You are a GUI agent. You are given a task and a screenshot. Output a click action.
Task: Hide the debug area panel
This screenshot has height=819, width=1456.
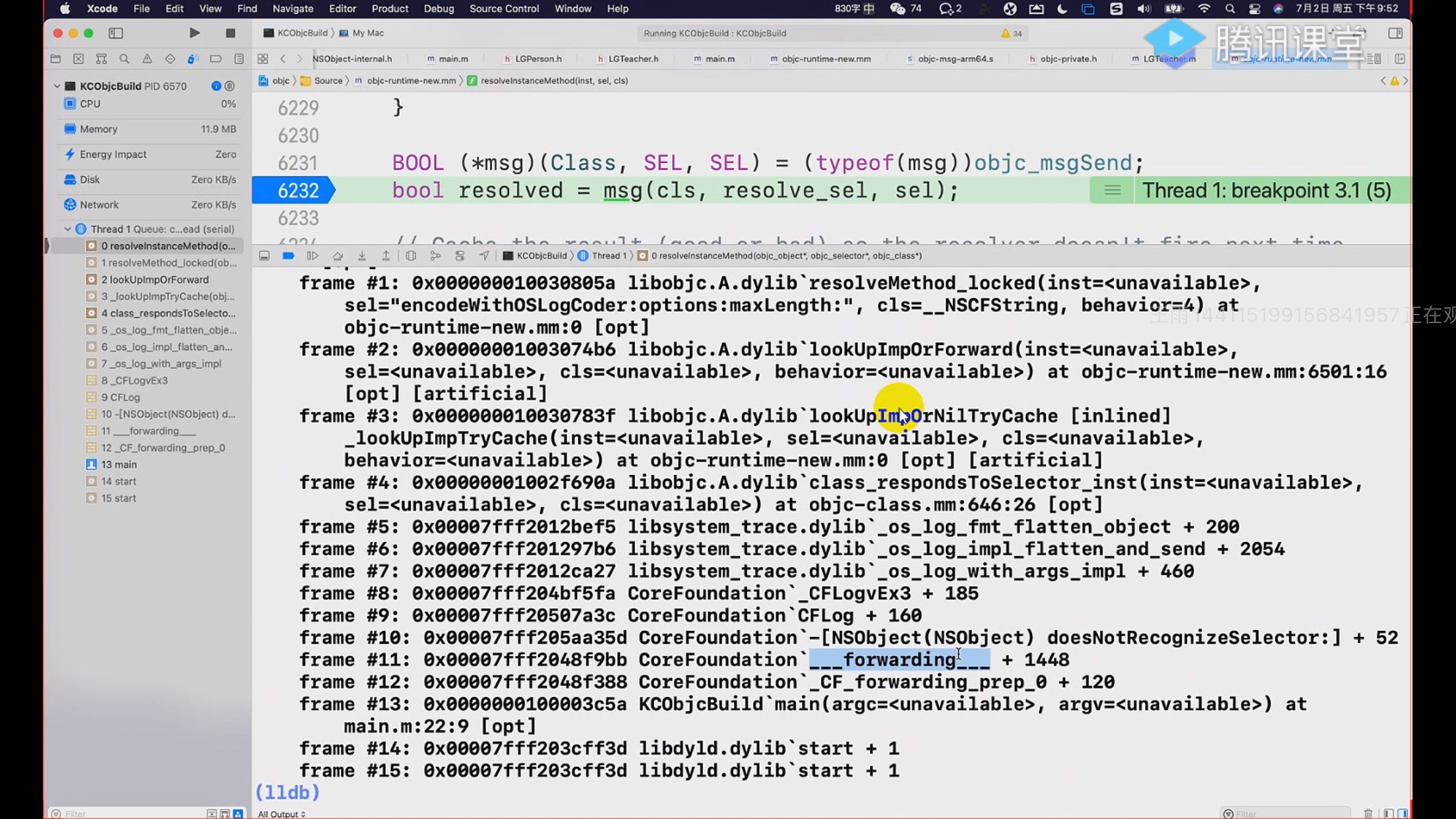pos(264,256)
